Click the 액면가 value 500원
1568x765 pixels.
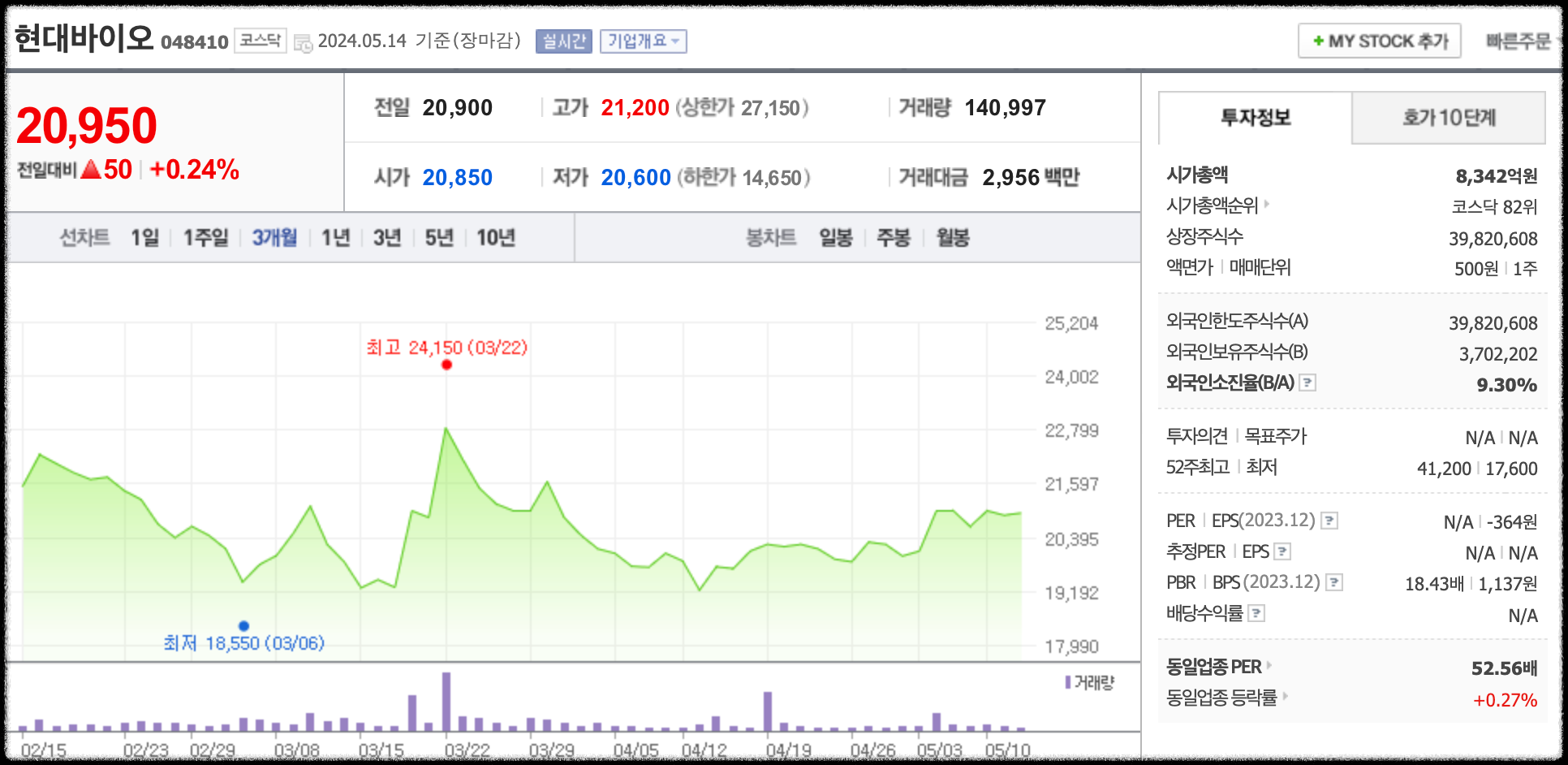click(1476, 269)
